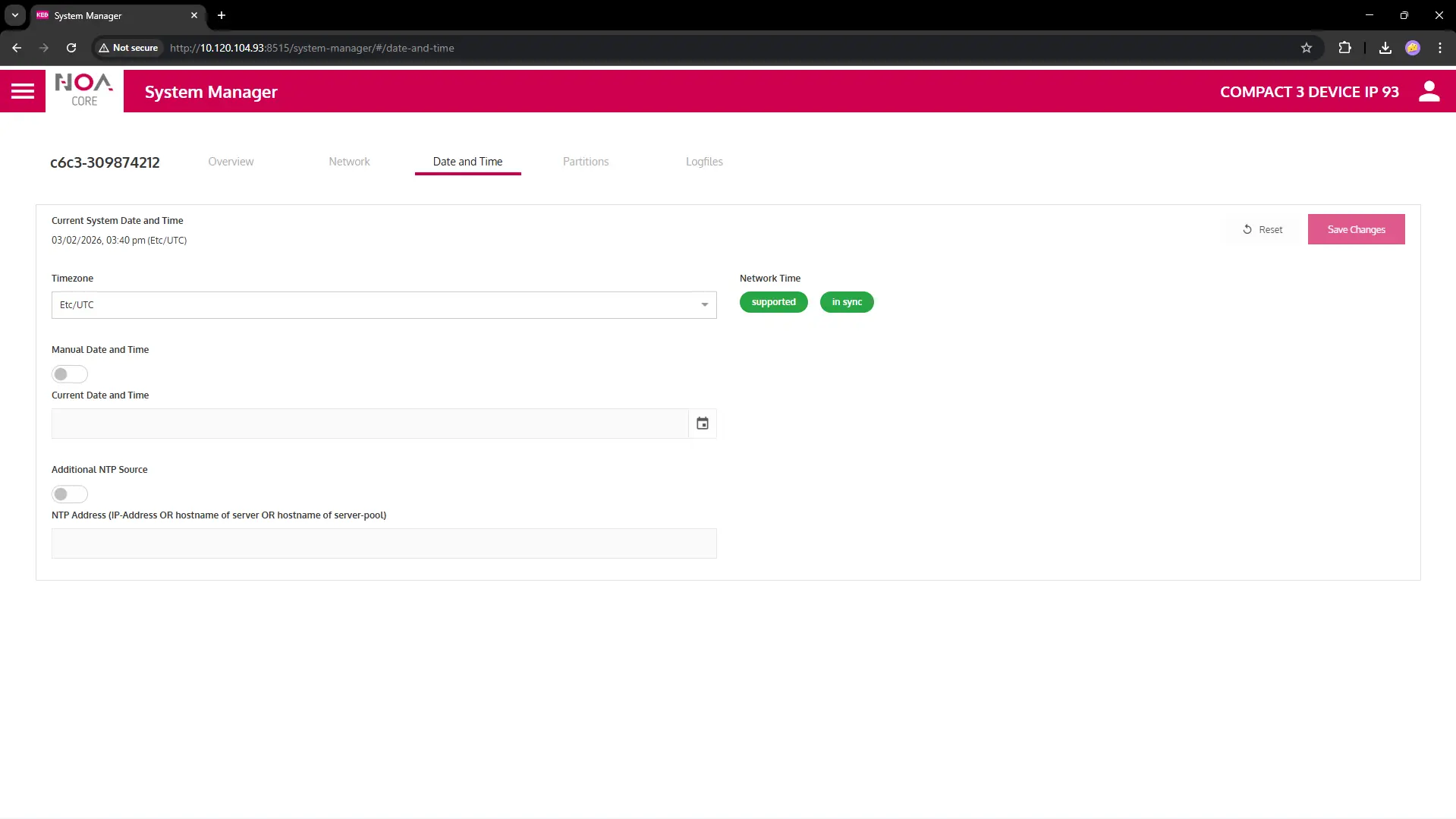Reload the page using the refresh icon

pos(71,48)
